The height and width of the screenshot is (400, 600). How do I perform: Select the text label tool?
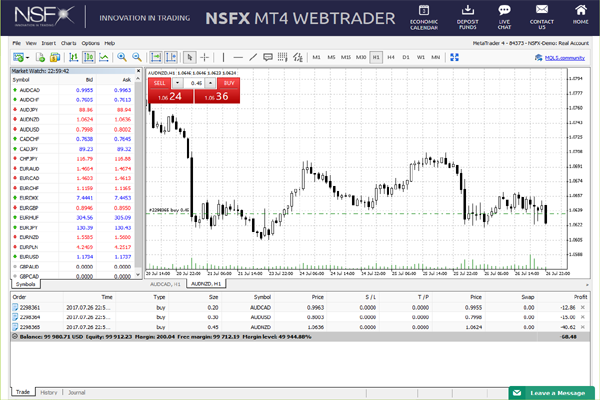[x=267, y=57]
